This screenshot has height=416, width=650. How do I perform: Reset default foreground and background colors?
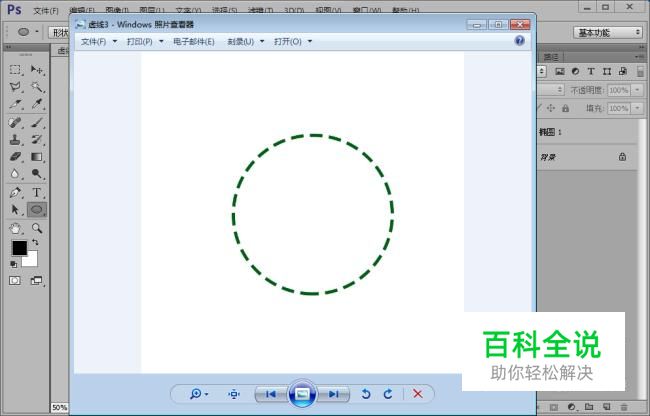(13, 264)
